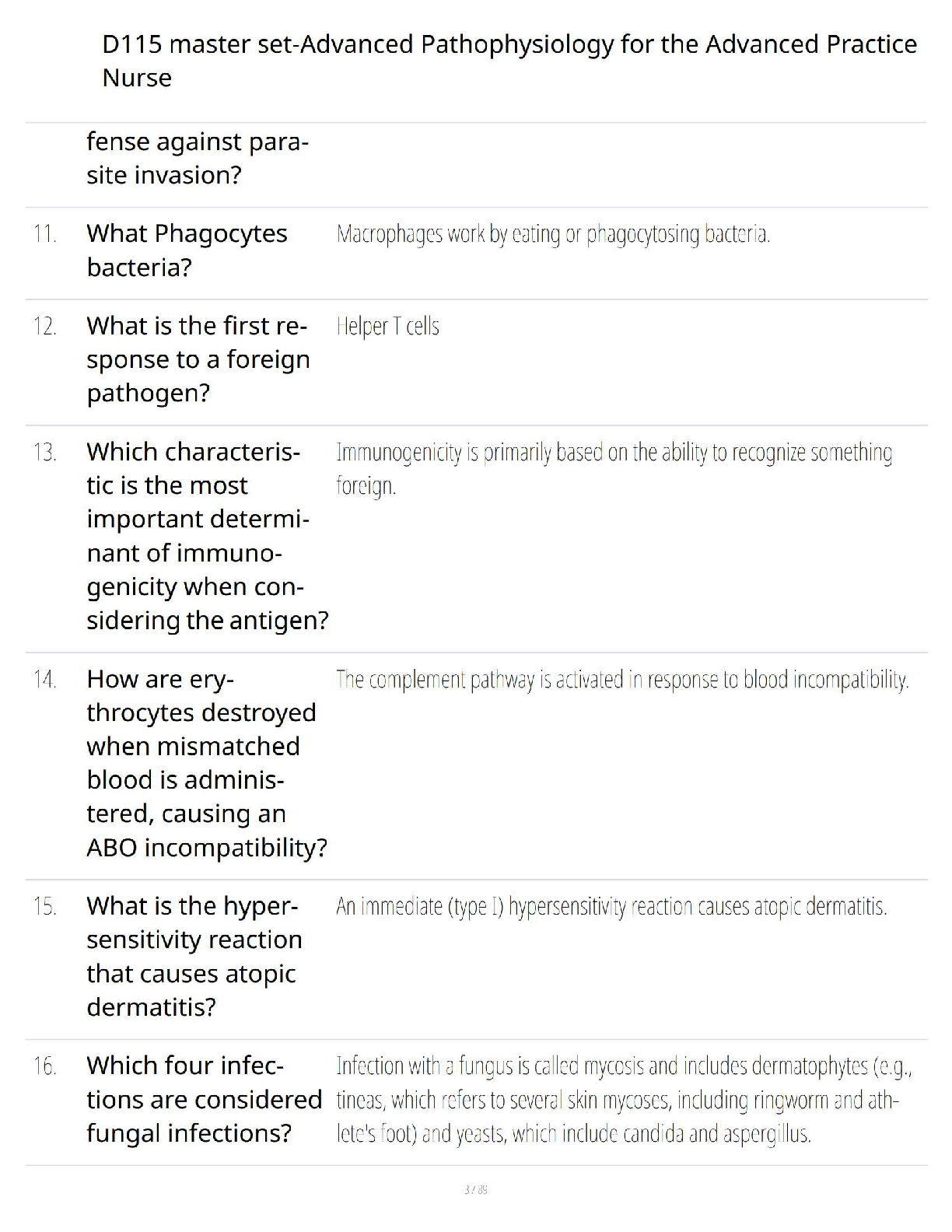Click question 12 about first response to pathogen
Screen dimensions: 952x1232
198,359
